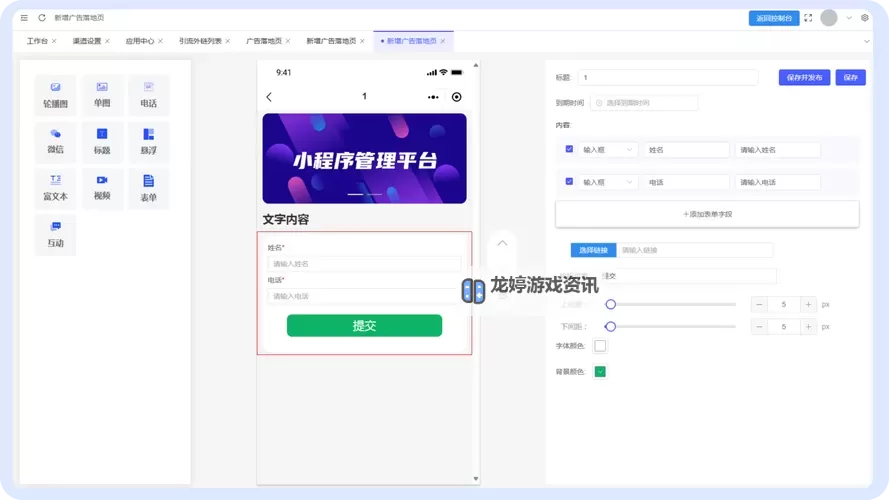The width and height of the screenshot is (889, 500).
Task: Switch to the 工作台 tab
Action: click(37, 41)
